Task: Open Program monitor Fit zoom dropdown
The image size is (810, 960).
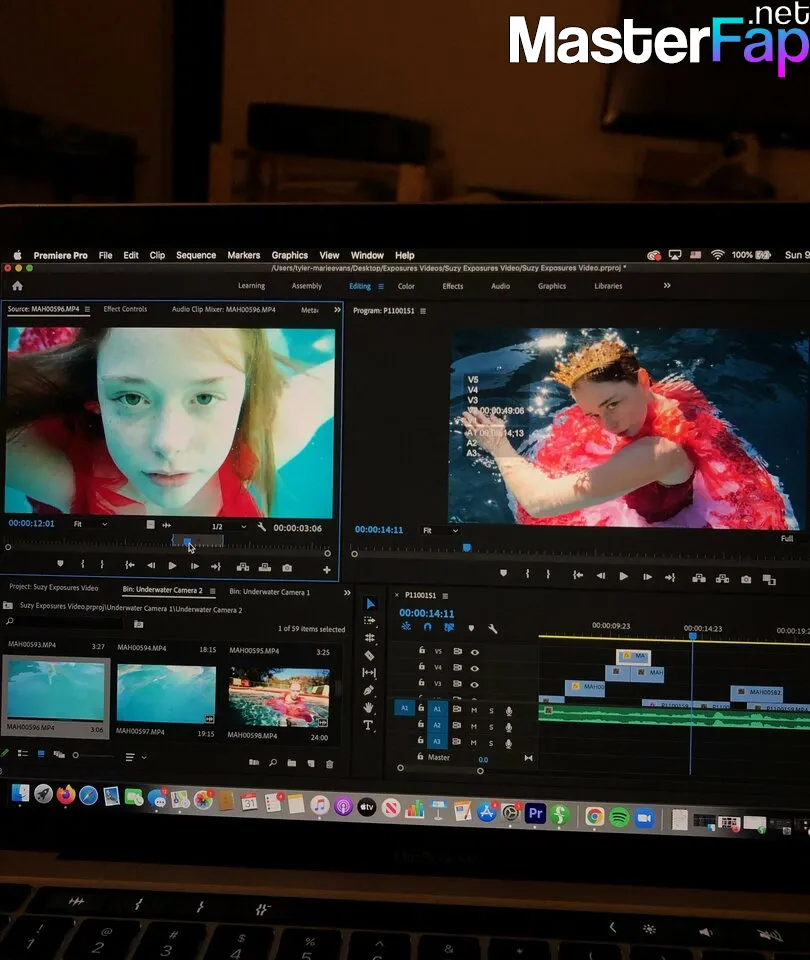Action: tap(440, 530)
